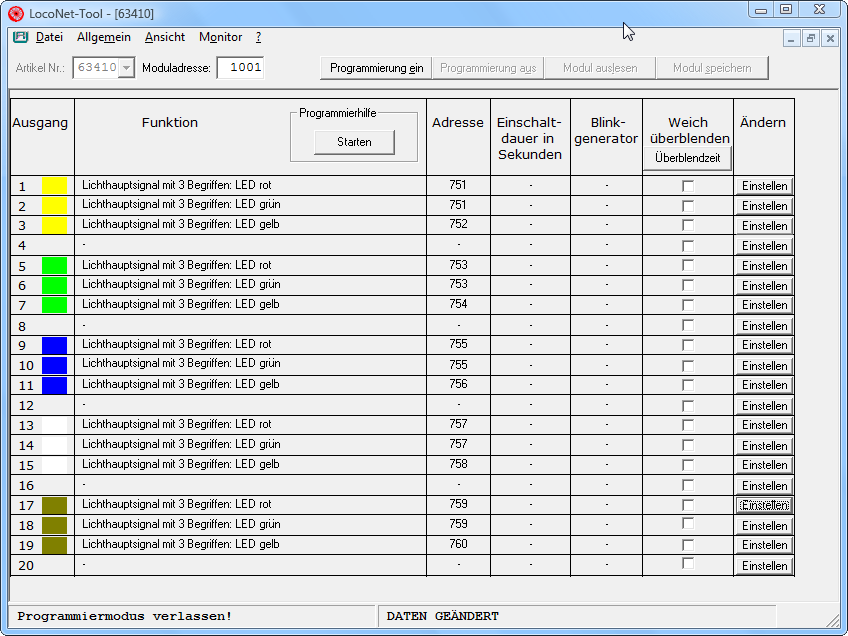Click the olive swatch of output 18
848x636 pixels.
55,525
